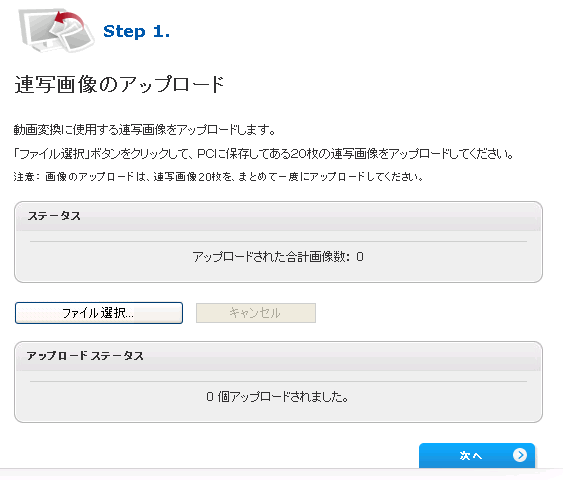Click inside the アップロード ステータス panel body
Image resolution: width=563 pixels, height=480 pixels.
tap(278, 396)
